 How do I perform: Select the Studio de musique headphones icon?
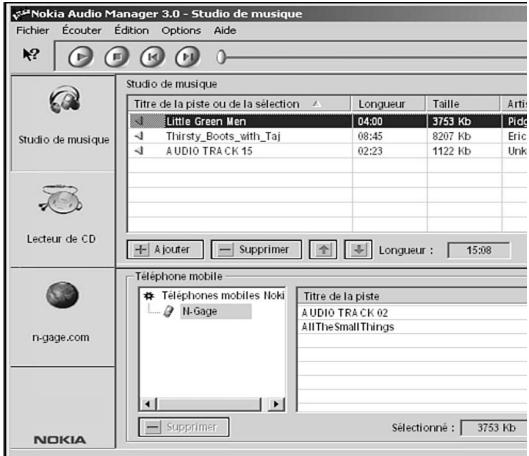click(x=65, y=99)
